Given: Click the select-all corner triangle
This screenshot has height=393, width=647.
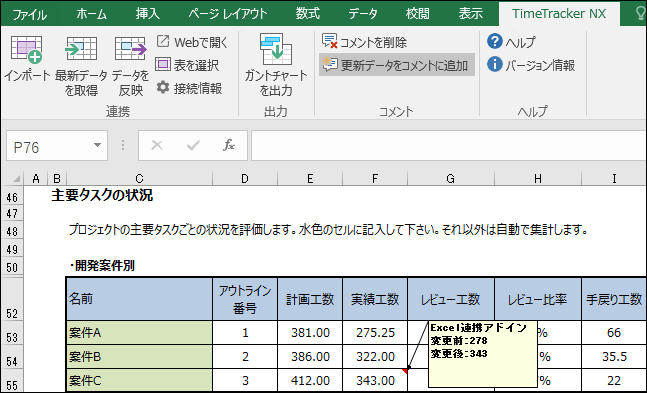Looking at the screenshot, I should [x=16, y=178].
